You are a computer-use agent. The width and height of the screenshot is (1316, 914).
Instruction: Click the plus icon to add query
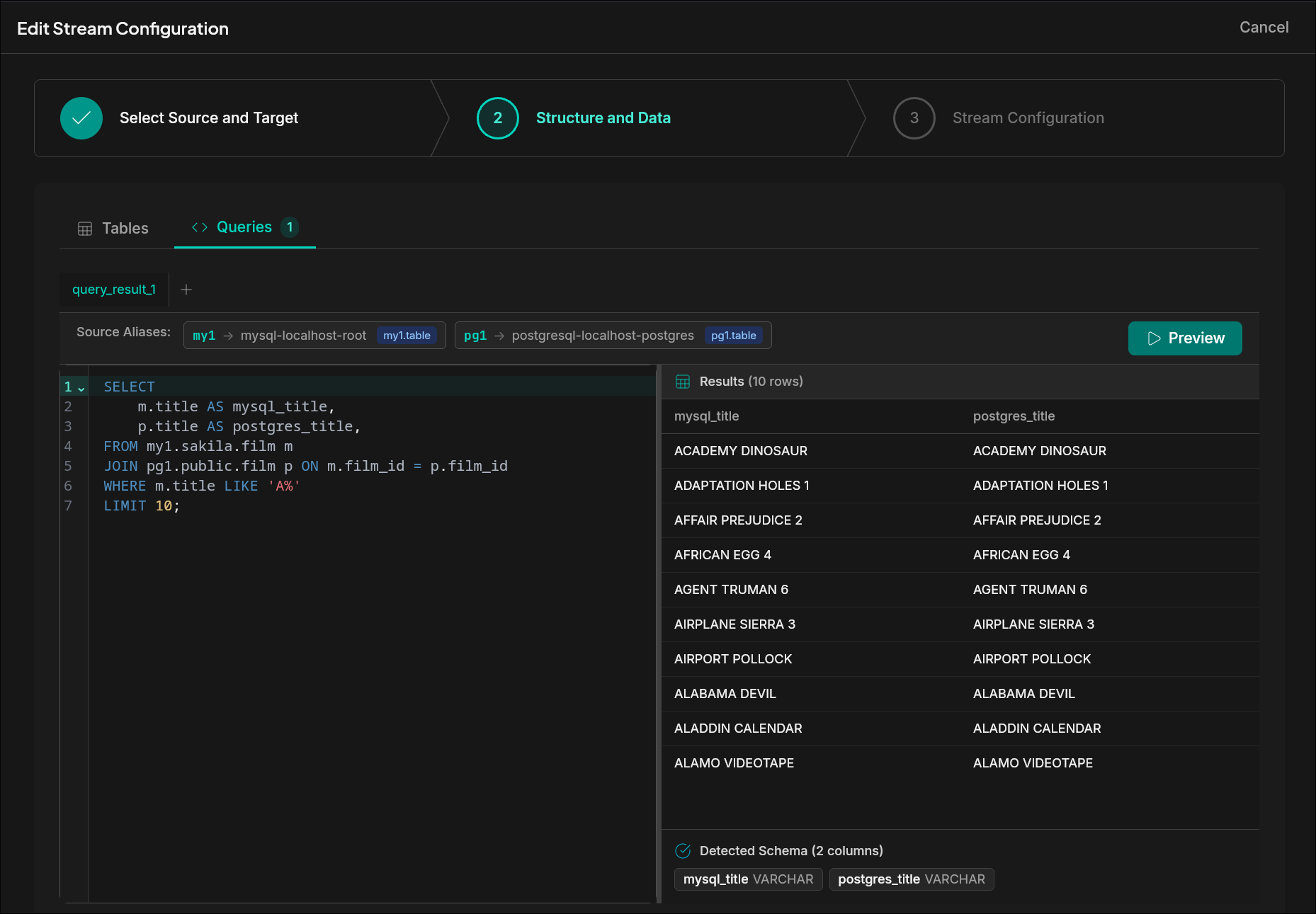click(x=186, y=290)
